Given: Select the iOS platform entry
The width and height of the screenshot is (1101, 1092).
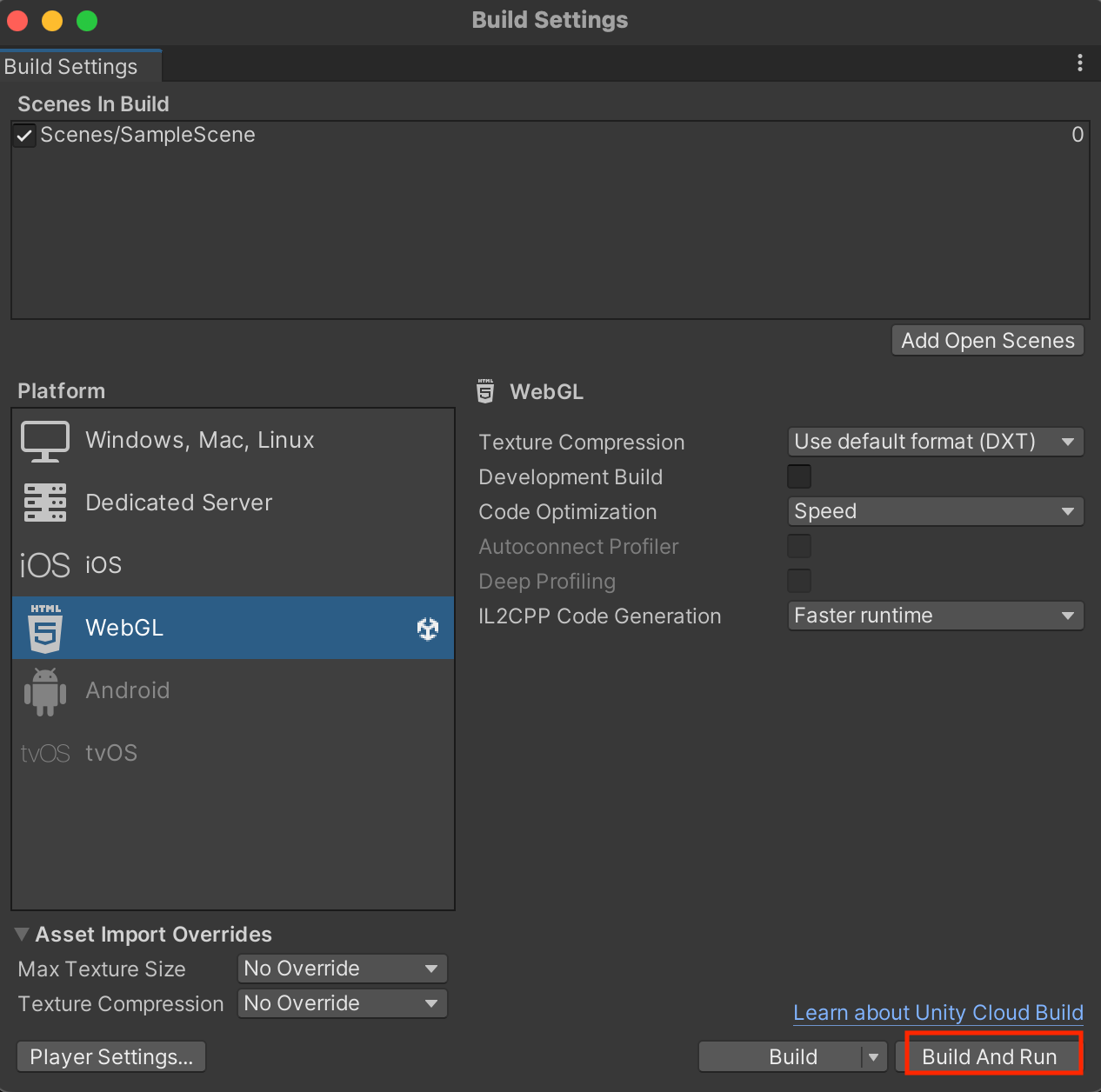Looking at the screenshot, I should coord(233,565).
